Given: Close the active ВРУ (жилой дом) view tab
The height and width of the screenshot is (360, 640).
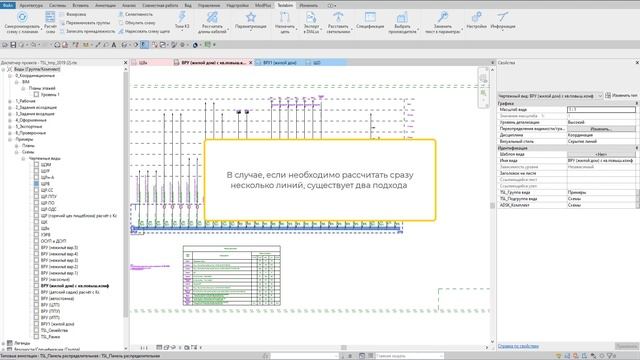Looking at the screenshot, I should [251, 62].
